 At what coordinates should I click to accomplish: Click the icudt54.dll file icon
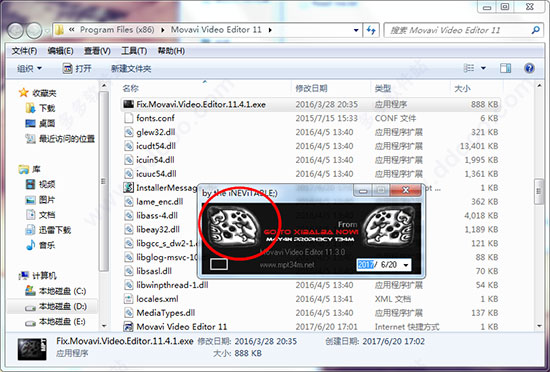[x=129, y=146]
